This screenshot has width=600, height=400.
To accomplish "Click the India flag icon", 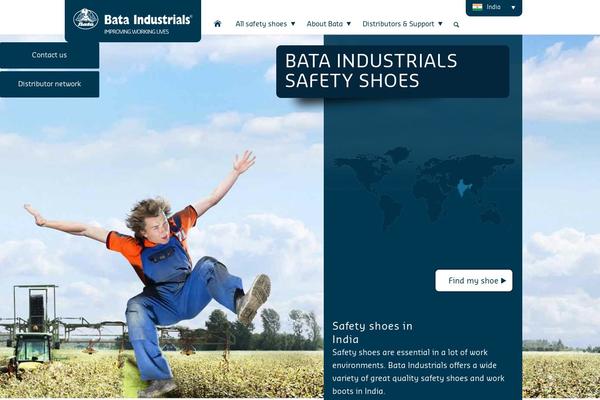I will click(477, 7).
